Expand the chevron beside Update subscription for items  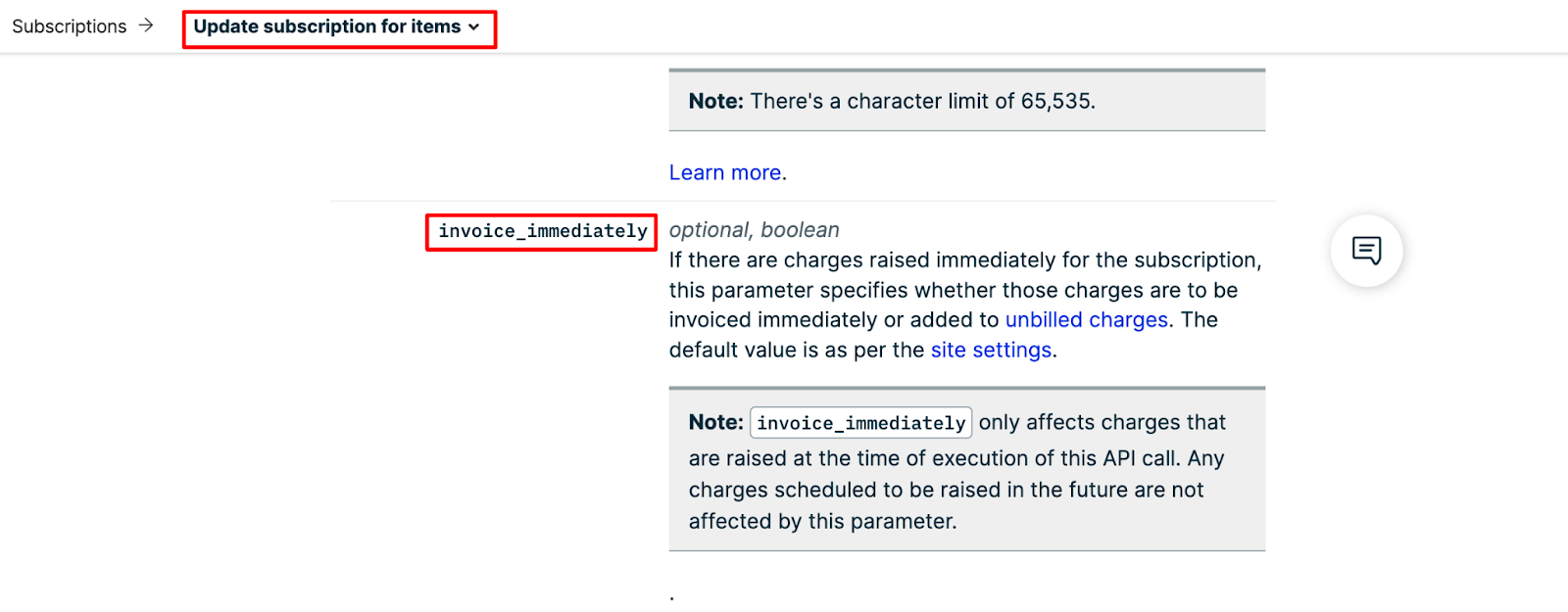pos(474,27)
